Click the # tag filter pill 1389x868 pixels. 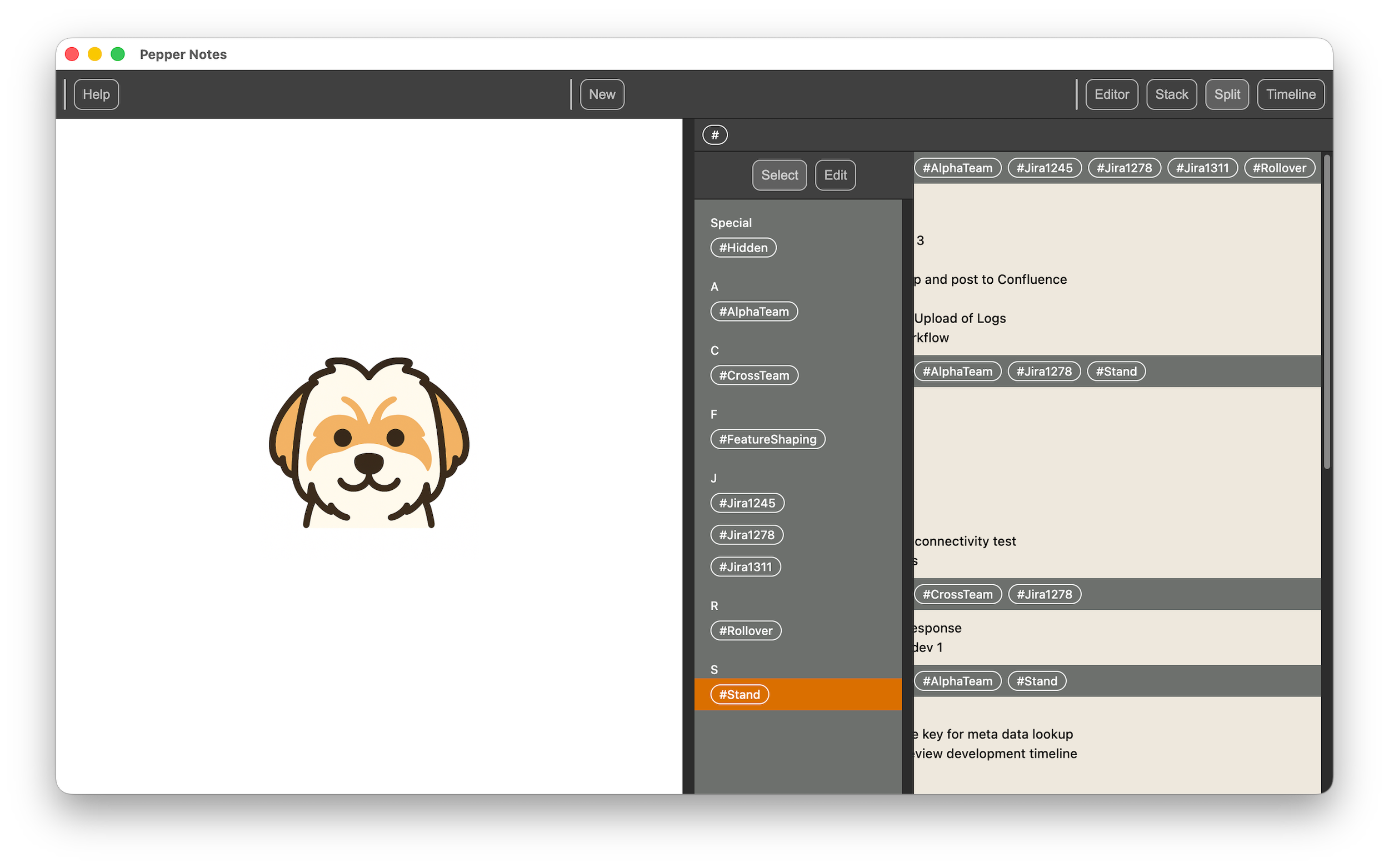715,135
